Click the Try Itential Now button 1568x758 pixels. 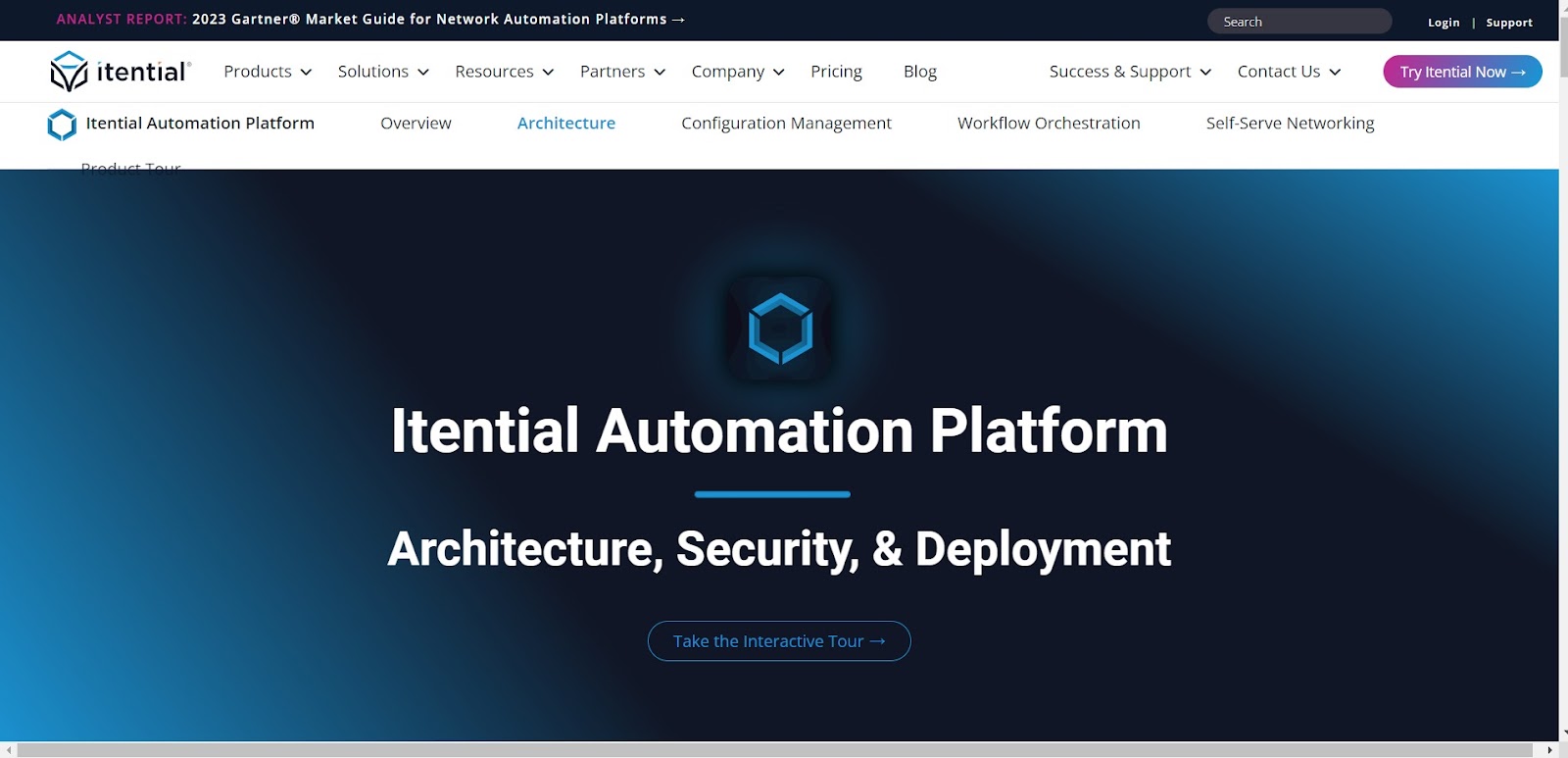pos(1462,72)
